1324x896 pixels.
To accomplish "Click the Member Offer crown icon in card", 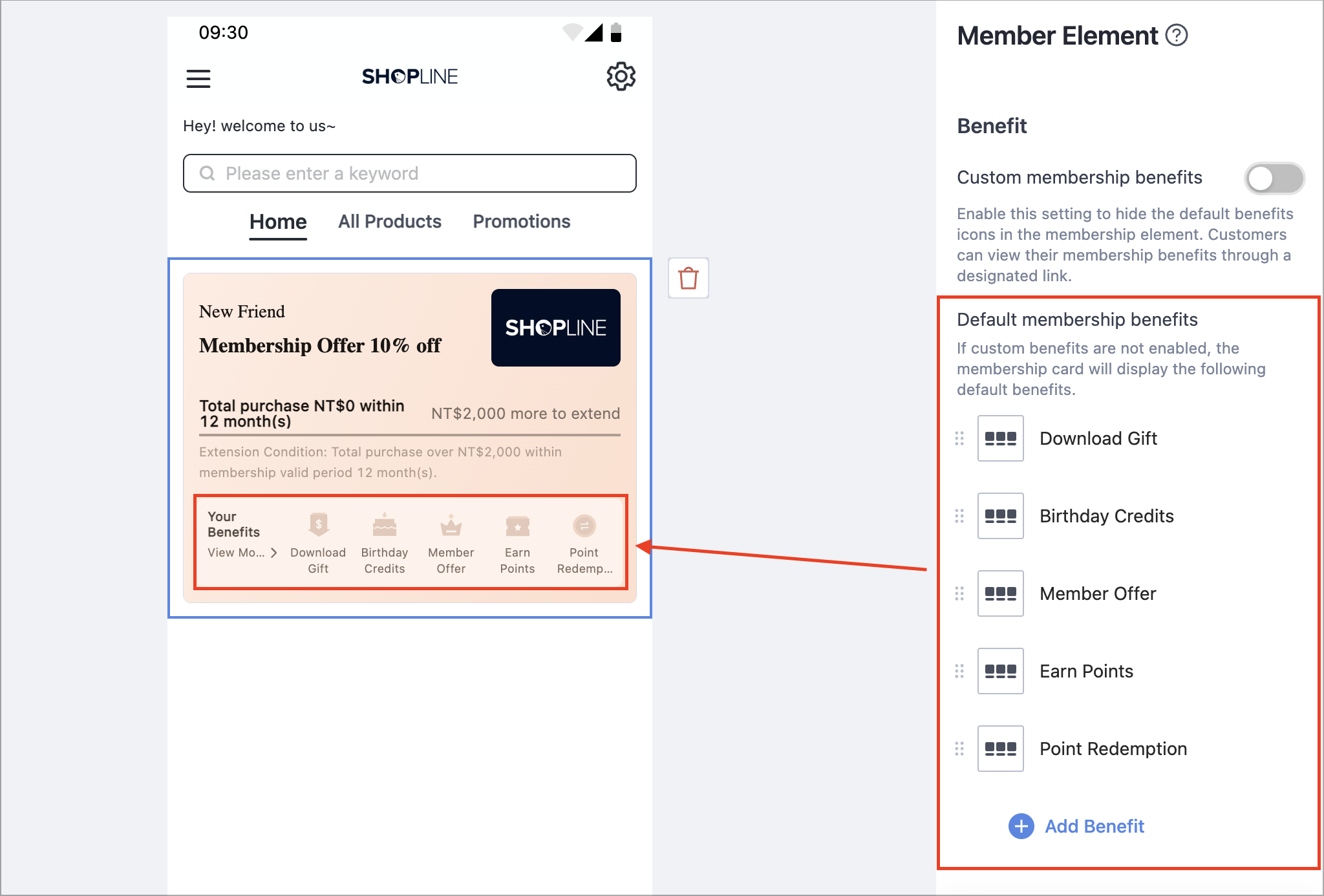I will click(x=451, y=525).
